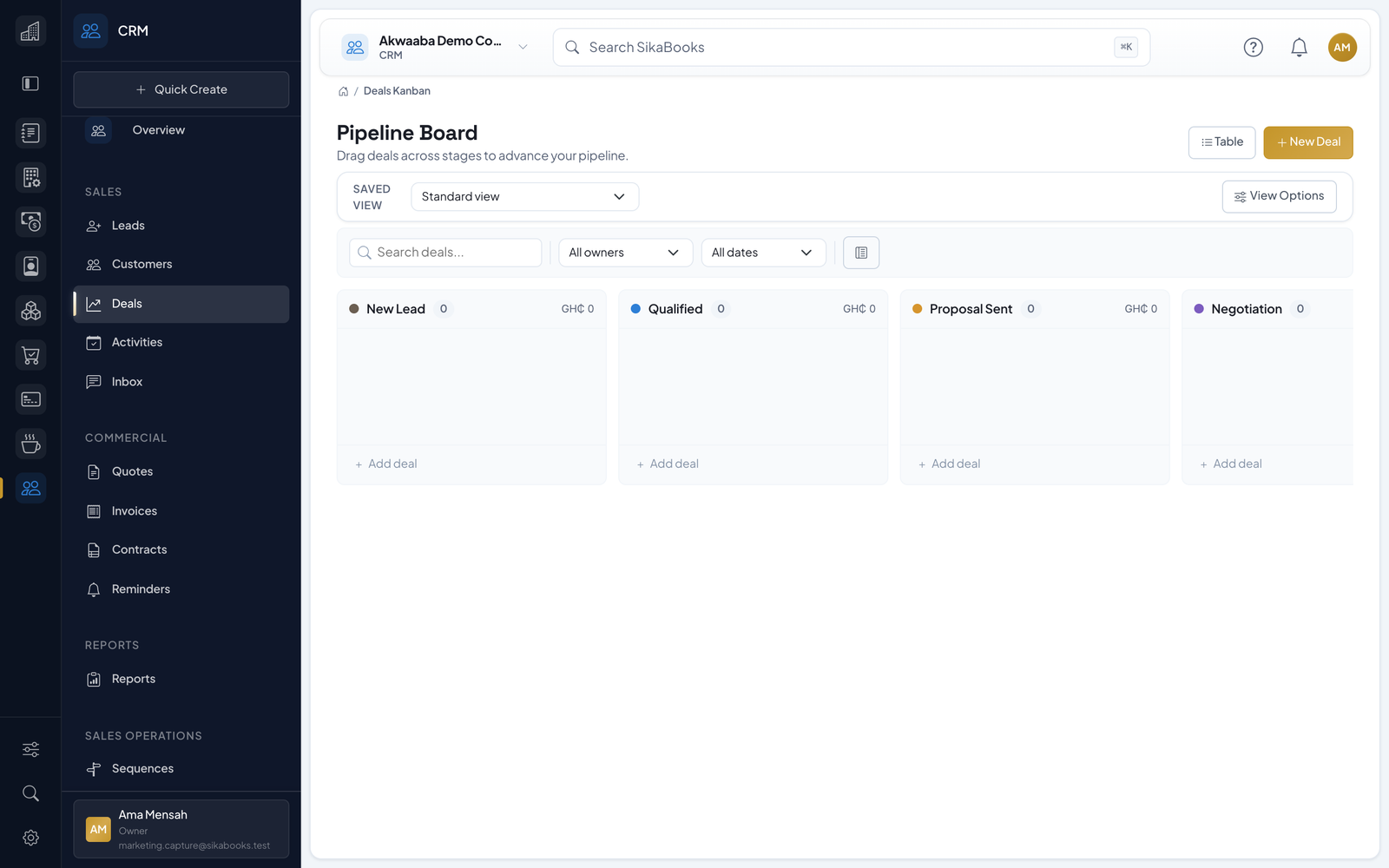Open the ID badge module icon

(30, 266)
